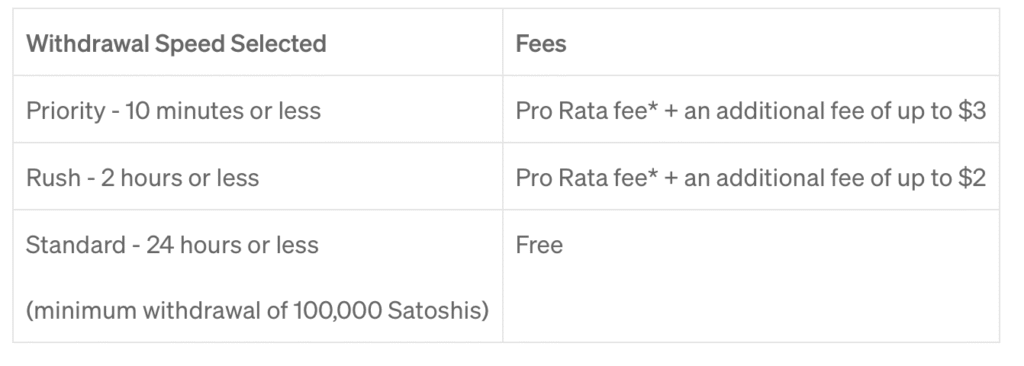Click the Free fee cell
The width and height of the screenshot is (1024, 366).
(x=539, y=245)
